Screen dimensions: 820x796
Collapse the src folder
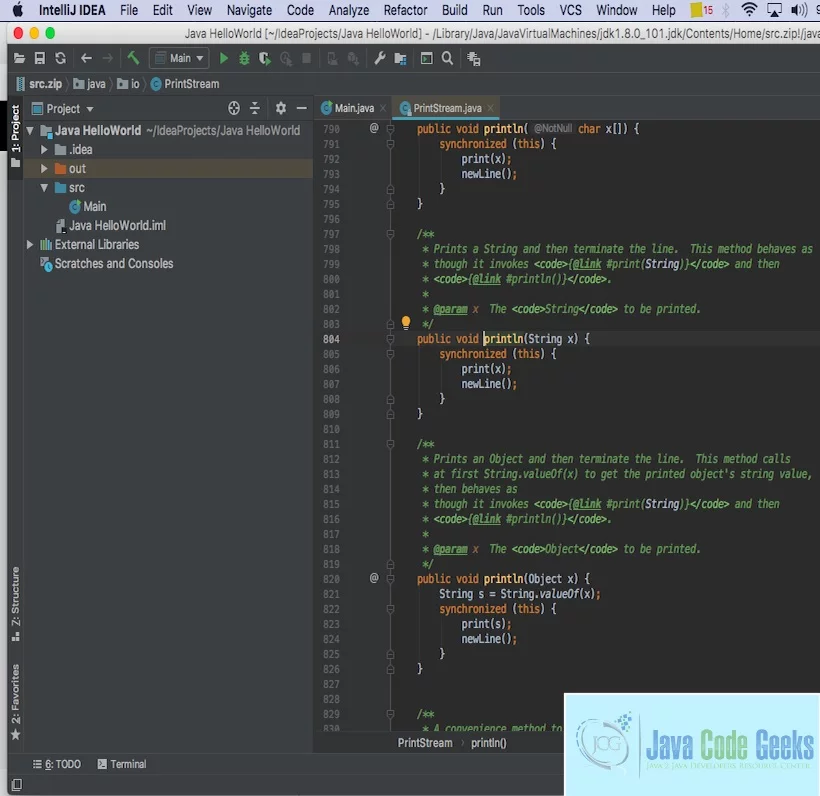[x=44, y=187]
